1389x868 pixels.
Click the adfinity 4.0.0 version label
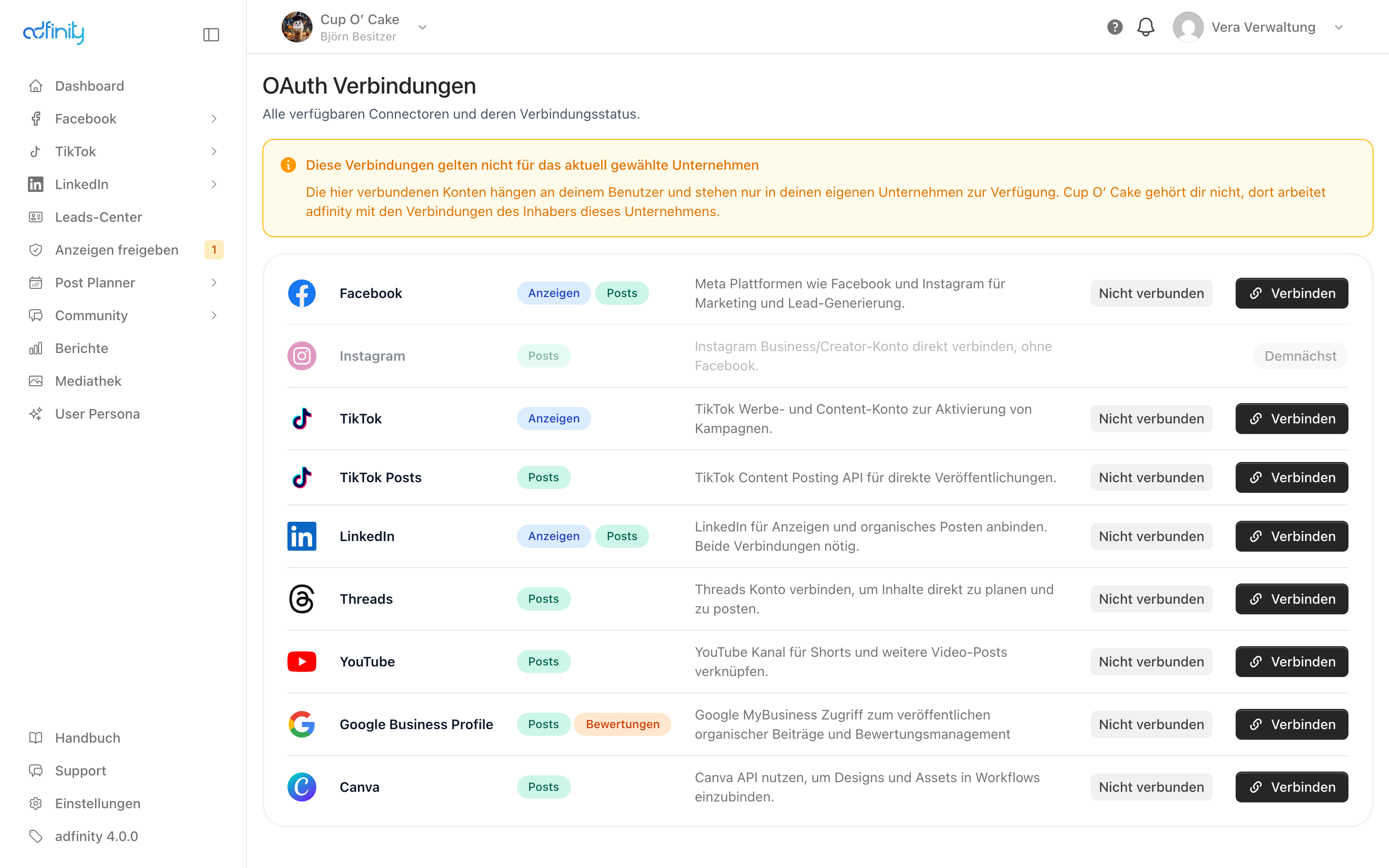point(96,836)
